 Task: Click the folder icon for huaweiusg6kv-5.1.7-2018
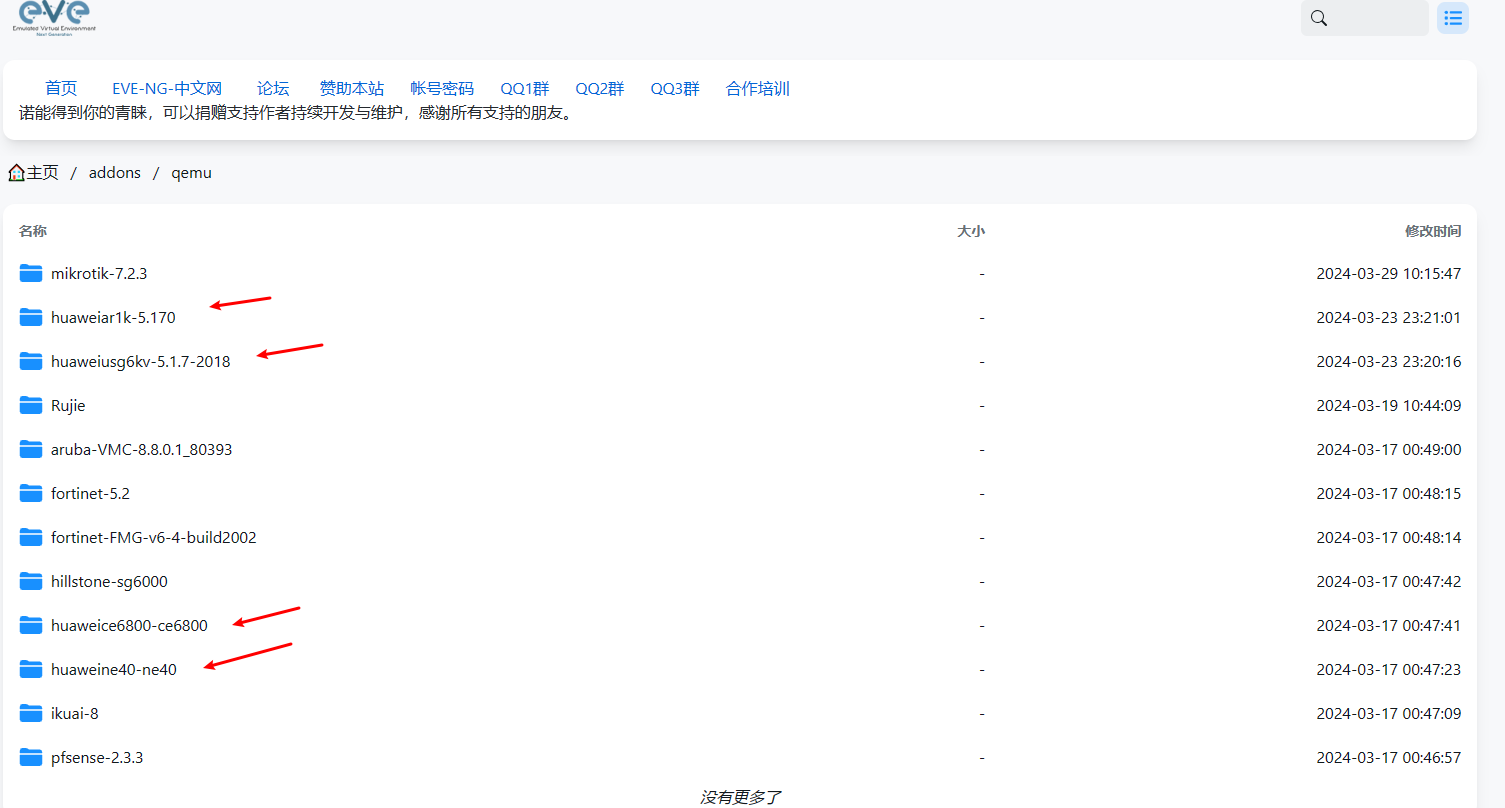tap(31, 361)
